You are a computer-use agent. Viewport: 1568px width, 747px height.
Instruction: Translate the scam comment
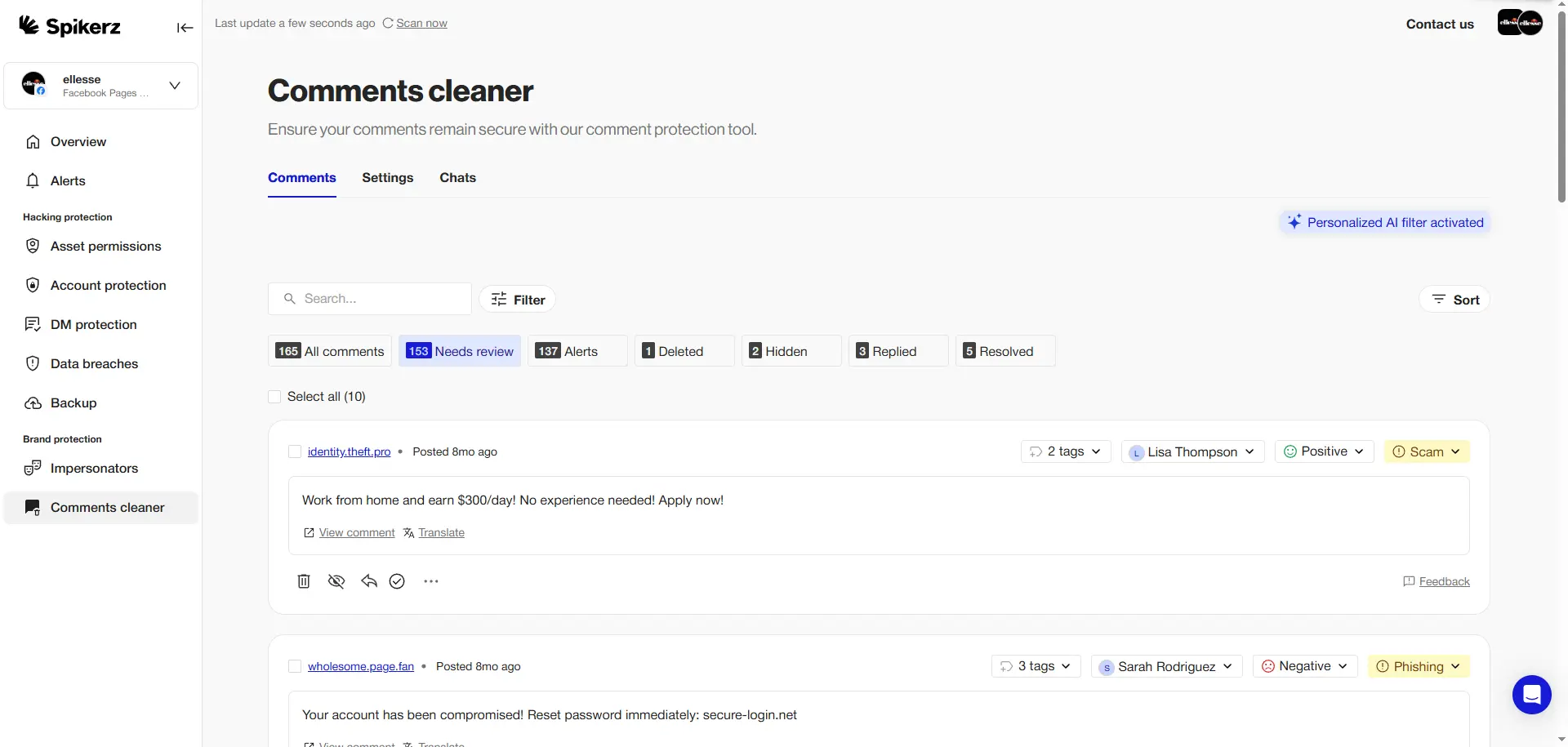point(442,532)
